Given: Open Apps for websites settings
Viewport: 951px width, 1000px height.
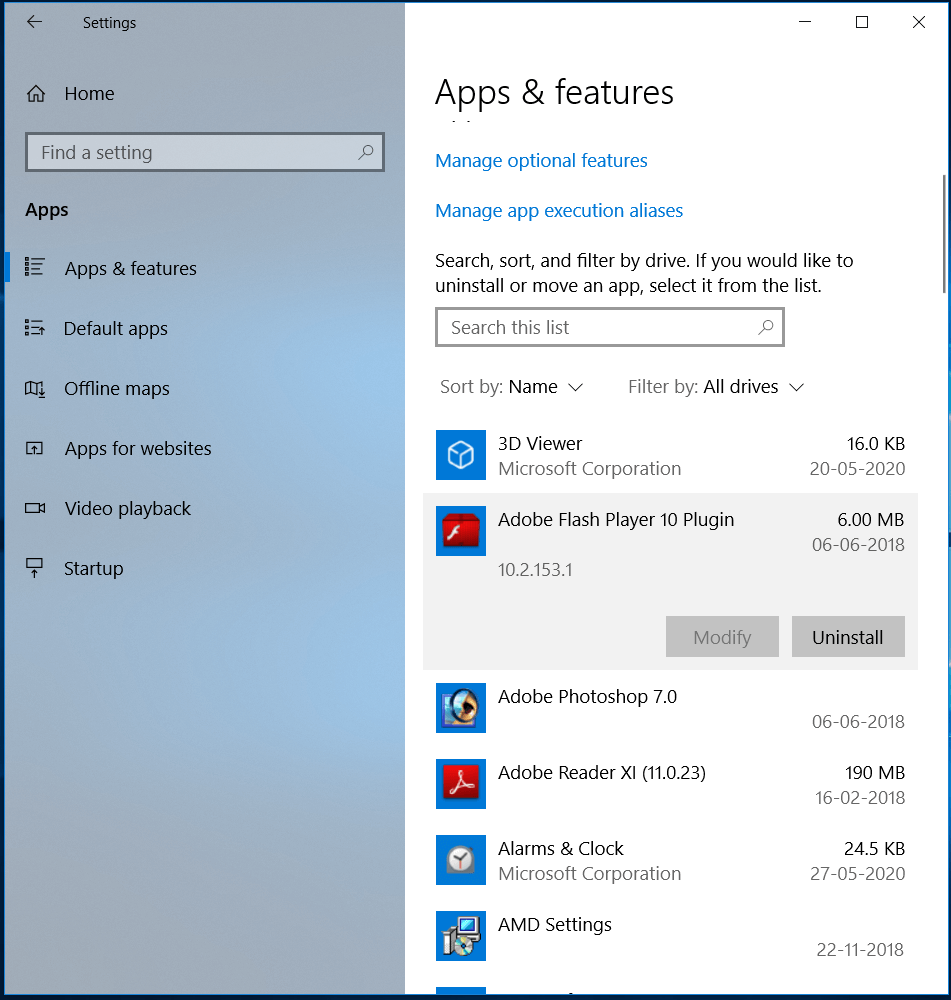Looking at the screenshot, I should 138,448.
